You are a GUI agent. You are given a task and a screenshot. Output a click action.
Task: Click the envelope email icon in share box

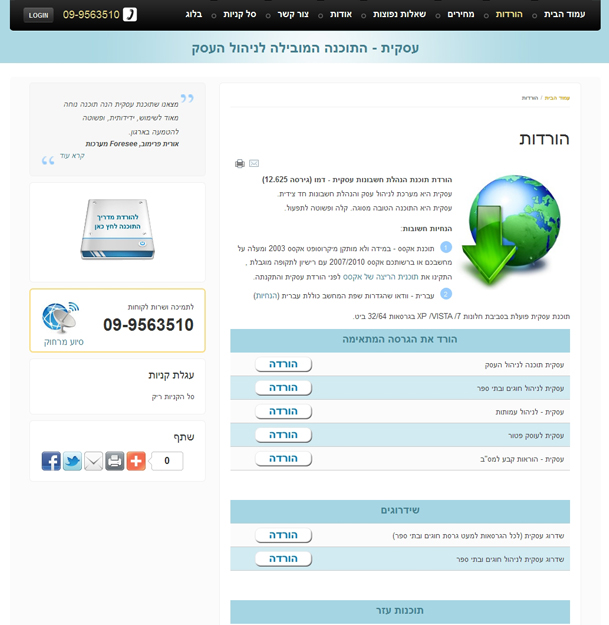click(x=93, y=461)
